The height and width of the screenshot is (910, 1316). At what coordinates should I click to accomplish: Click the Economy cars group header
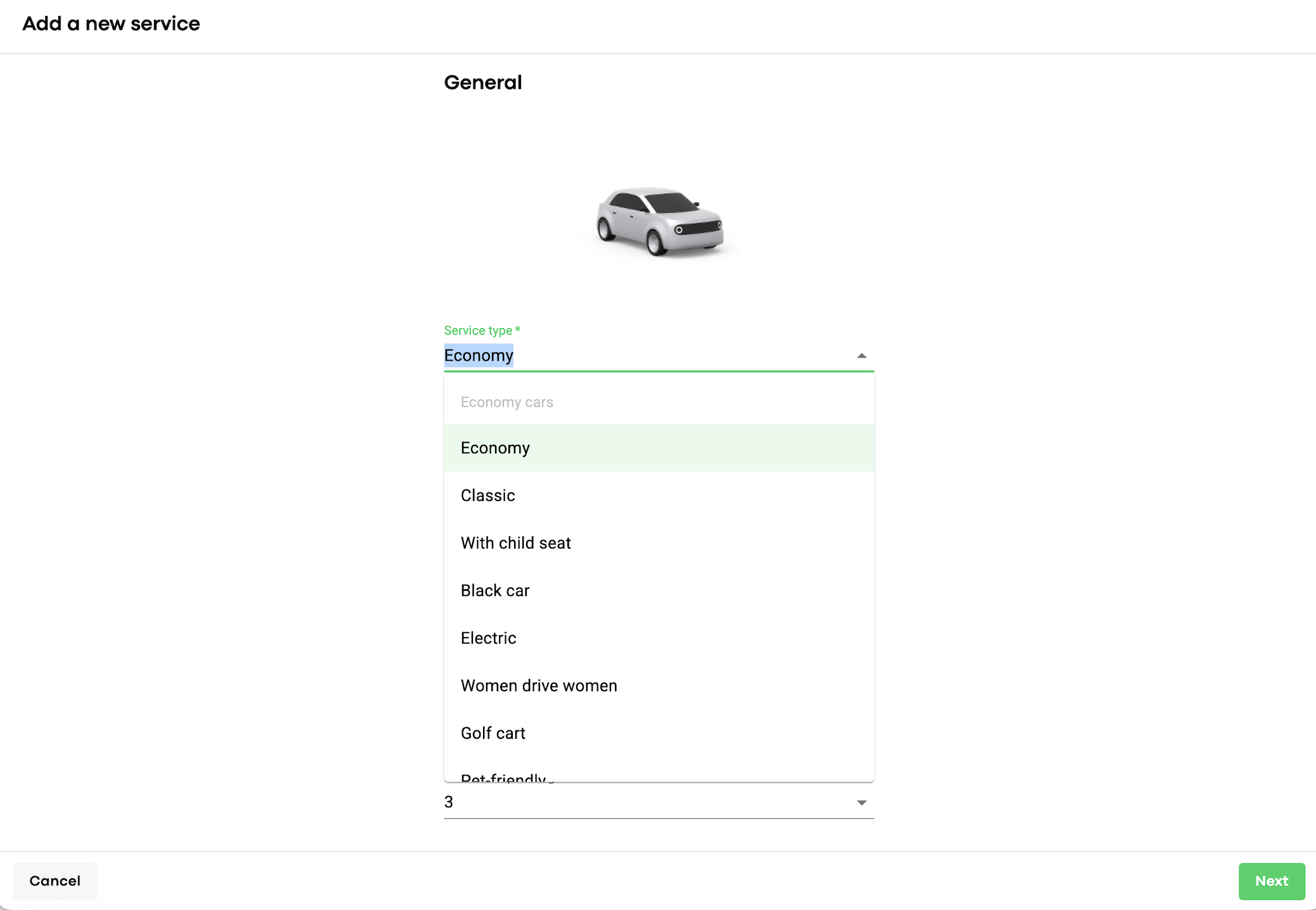pyautogui.click(x=506, y=402)
